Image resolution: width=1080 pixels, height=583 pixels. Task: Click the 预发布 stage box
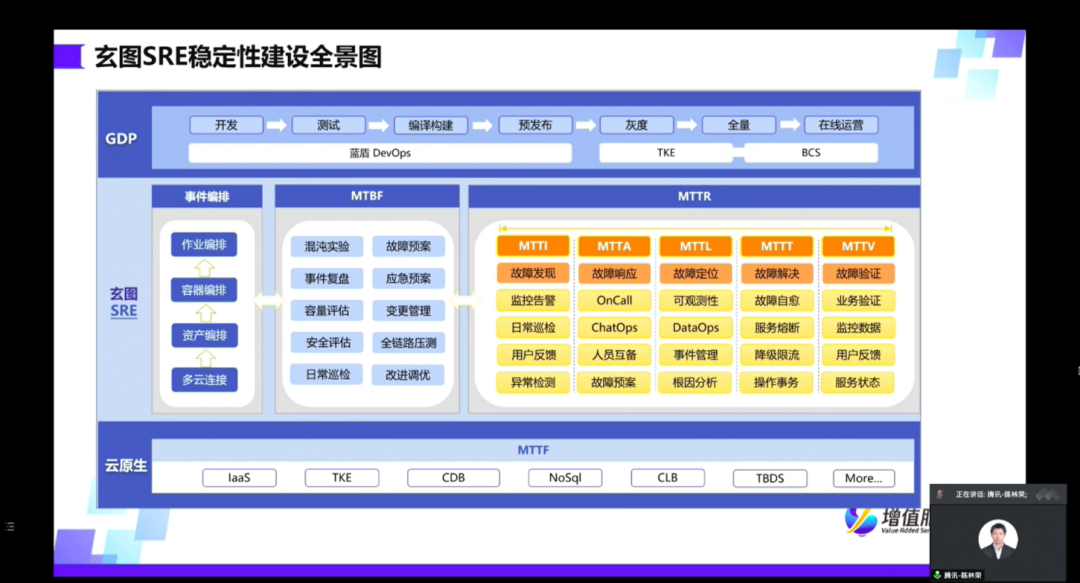point(535,125)
